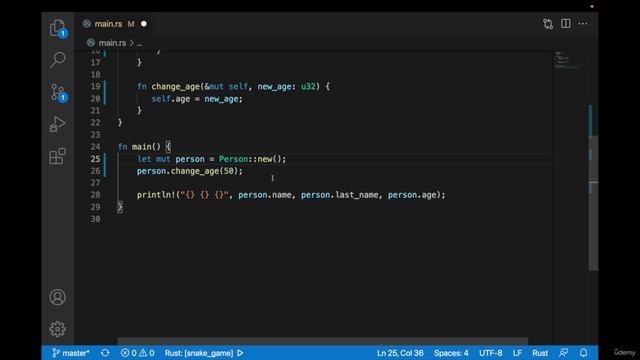
Task: Click Ln 25, Col 36 position indicator
Action: (x=400, y=353)
